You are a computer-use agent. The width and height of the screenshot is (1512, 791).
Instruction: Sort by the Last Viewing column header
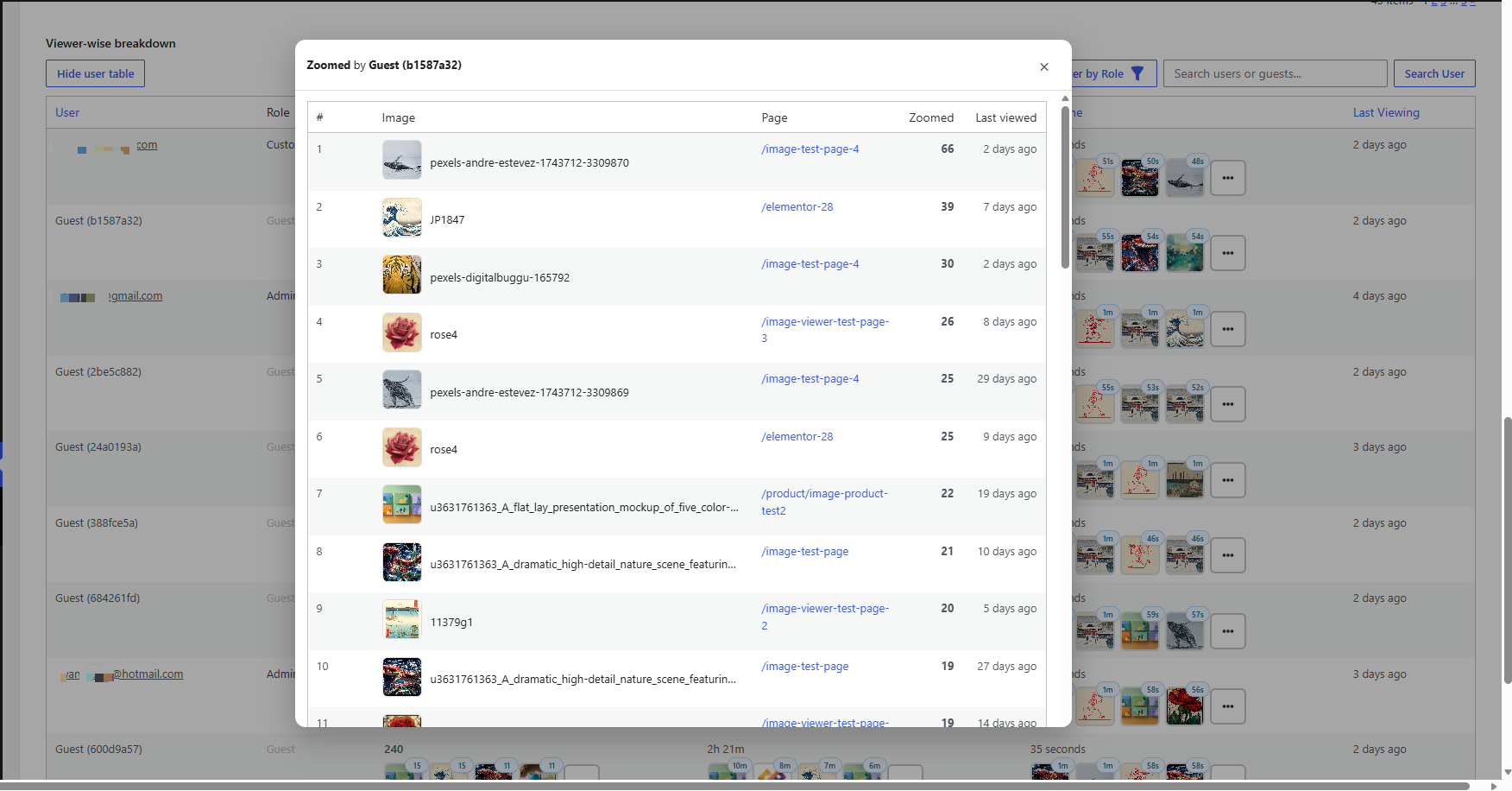click(1386, 112)
